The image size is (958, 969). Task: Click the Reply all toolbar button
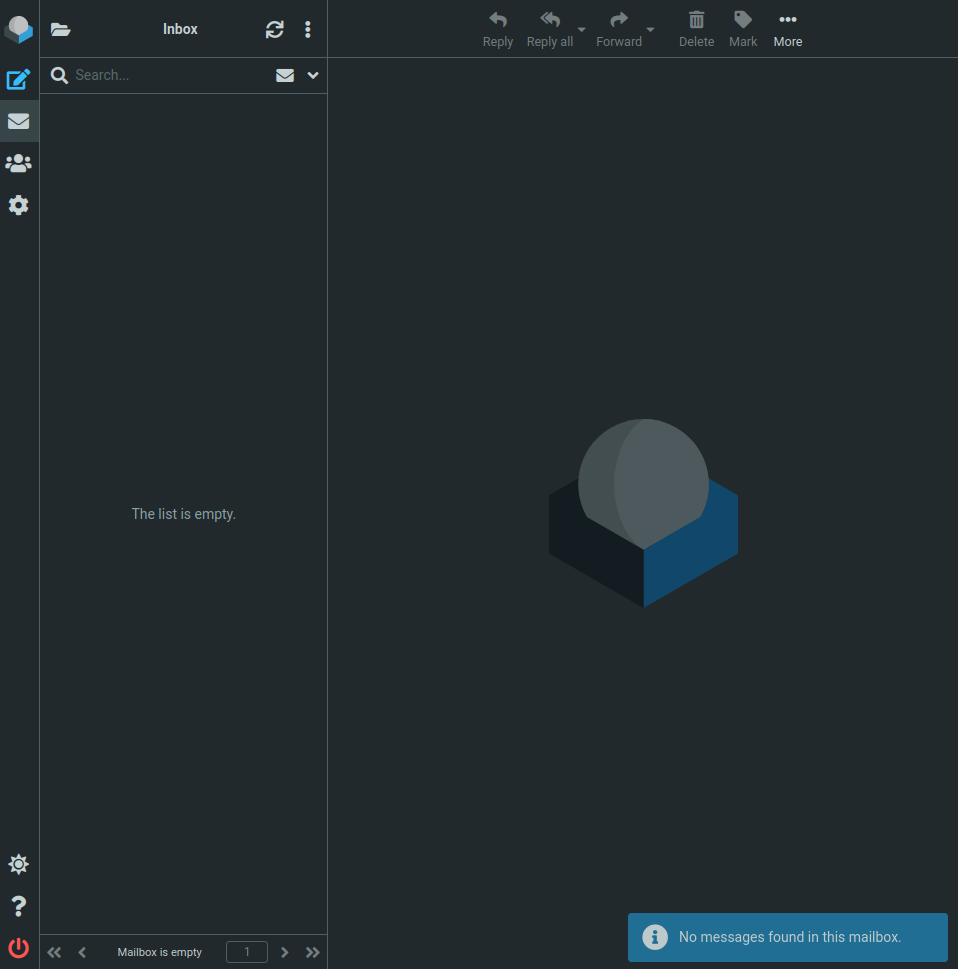point(549,29)
